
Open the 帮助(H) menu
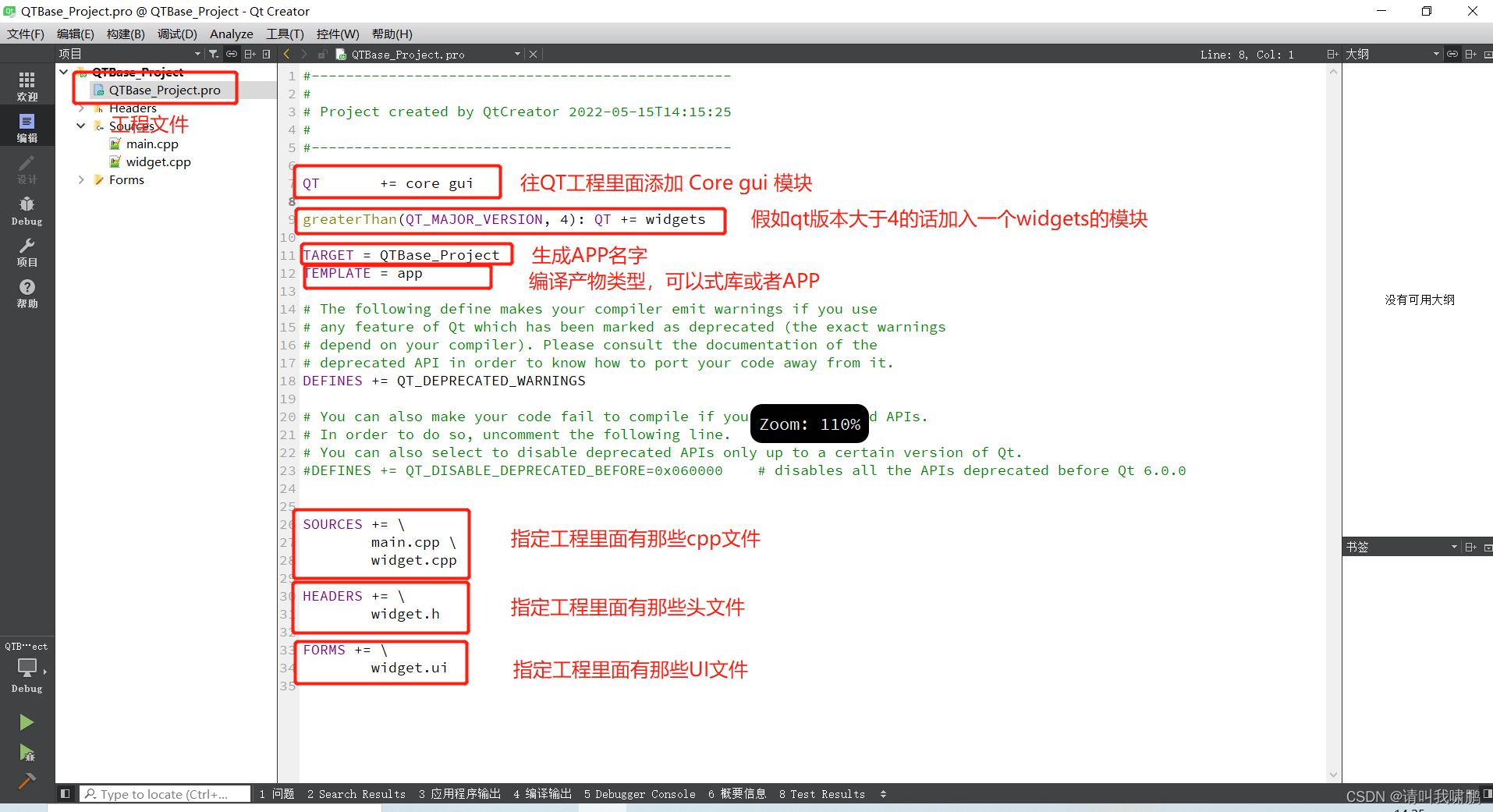pyautogui.click(x=392, y=34)
